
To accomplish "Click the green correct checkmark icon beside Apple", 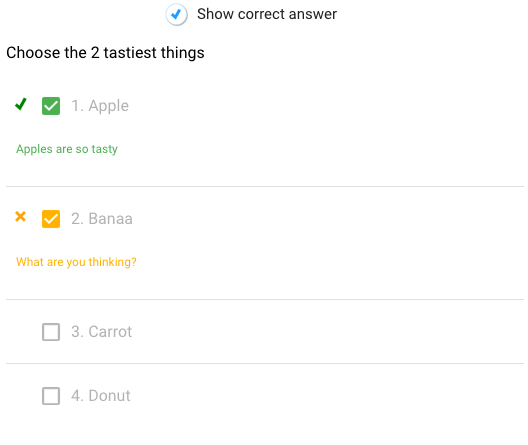I will point(21,104).
